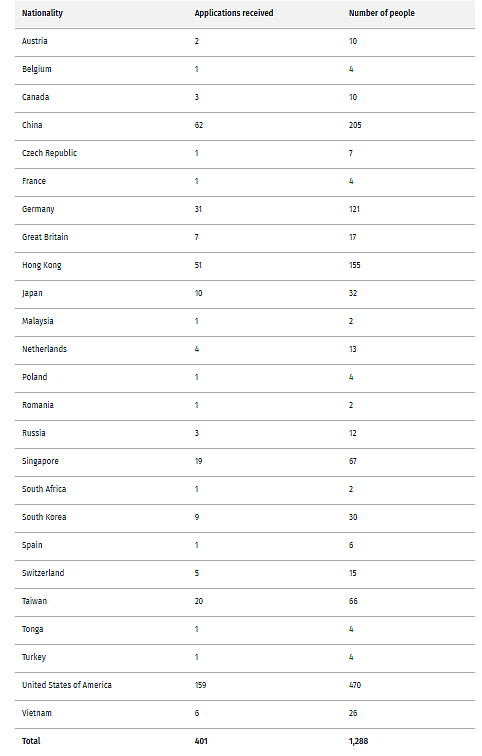
Task: Select the Austria row label
Action: 35,41
